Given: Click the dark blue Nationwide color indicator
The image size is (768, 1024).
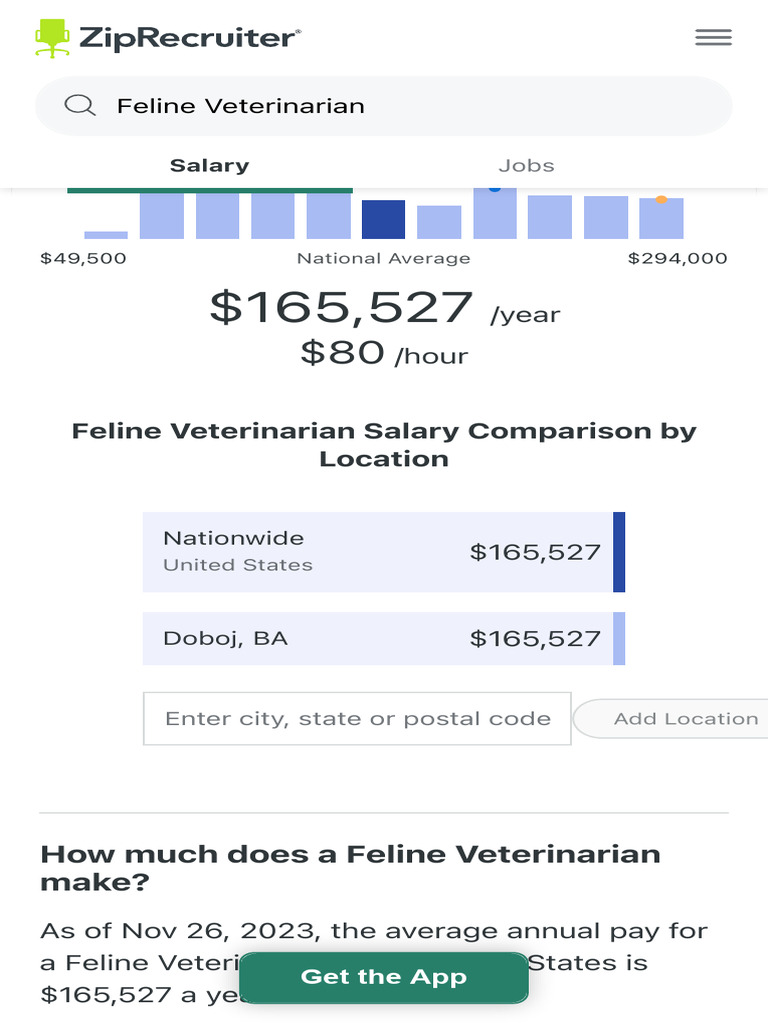Looking at the screenshot, I should (x=619, y=552).
